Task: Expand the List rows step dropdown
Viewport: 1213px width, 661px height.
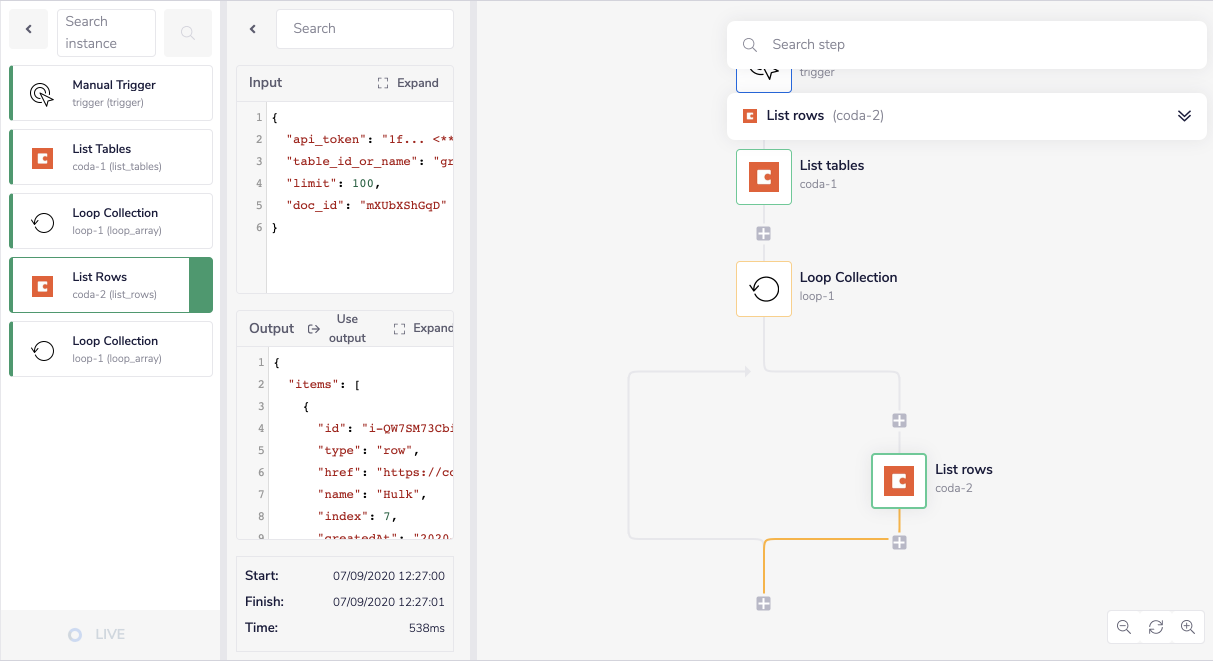Action: point(1184,116)
